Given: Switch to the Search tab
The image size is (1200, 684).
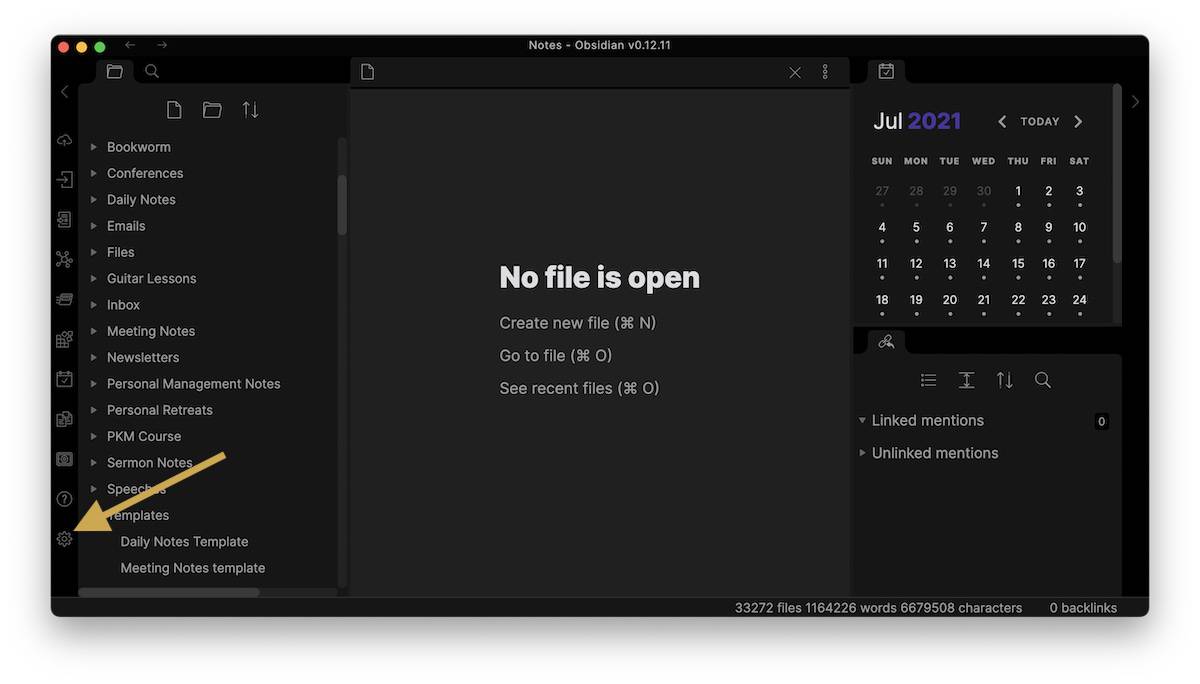Looking at the screenshot, I should click(x=152, y=72).
